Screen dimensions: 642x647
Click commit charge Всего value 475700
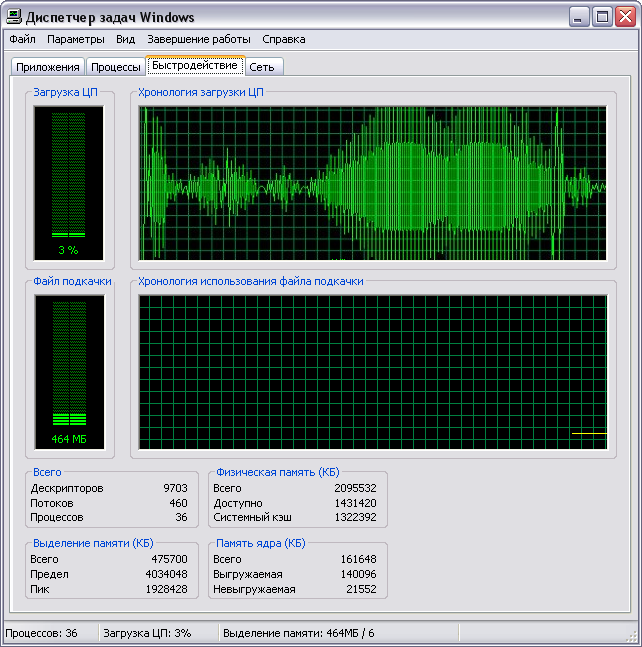coord(169,559)
